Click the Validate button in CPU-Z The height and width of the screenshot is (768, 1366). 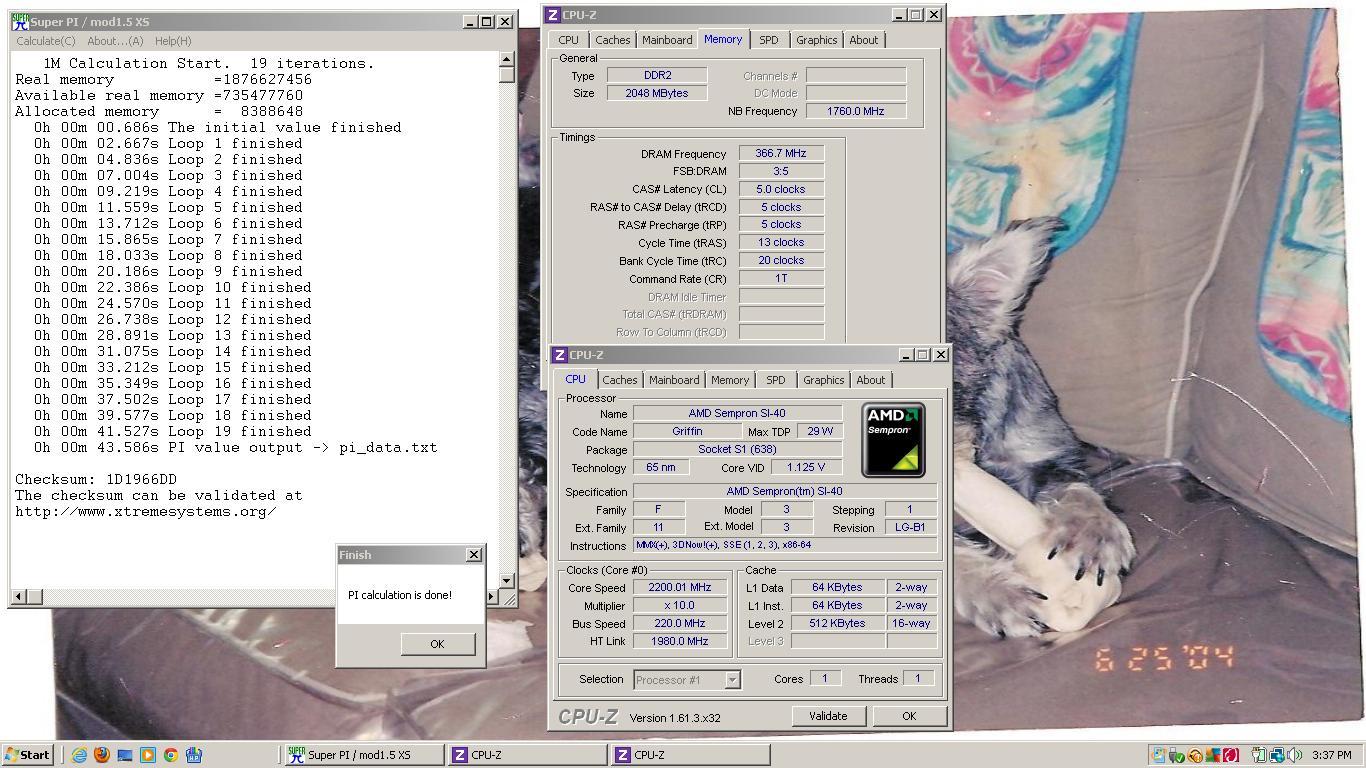(828, 716)
